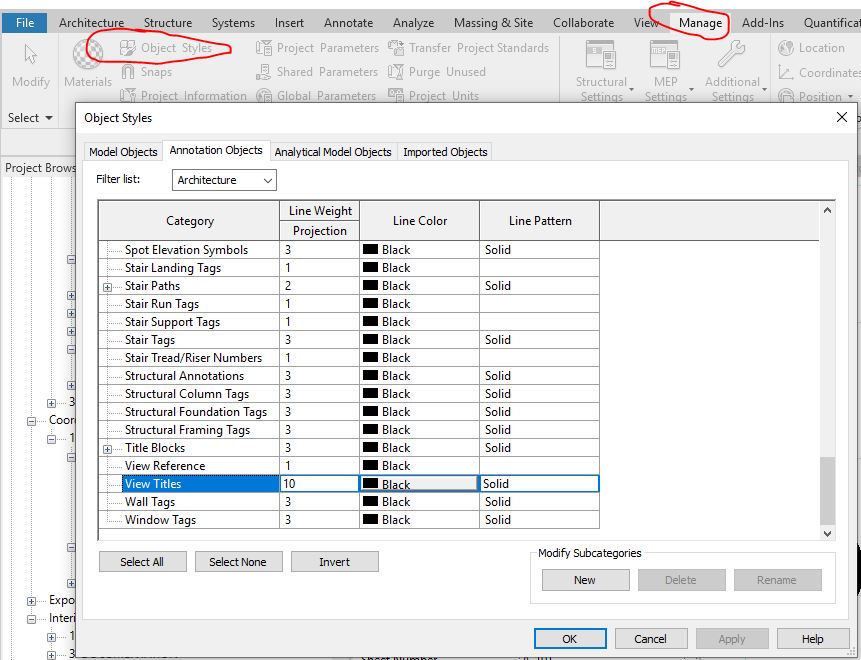Expand the Title Blocks category

(107, 447)
